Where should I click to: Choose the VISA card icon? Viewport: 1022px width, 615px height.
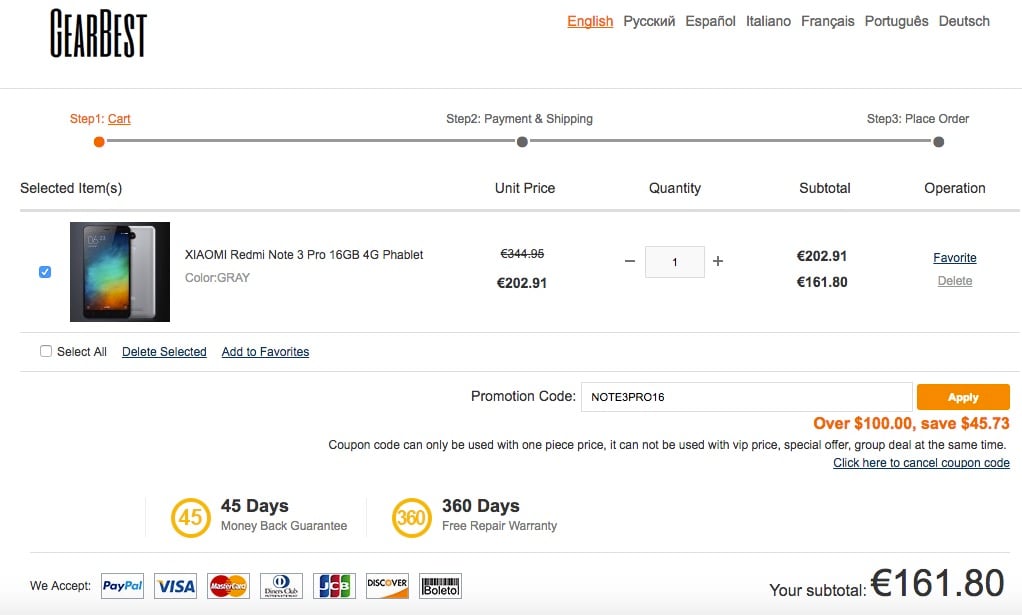click(175, 586)
